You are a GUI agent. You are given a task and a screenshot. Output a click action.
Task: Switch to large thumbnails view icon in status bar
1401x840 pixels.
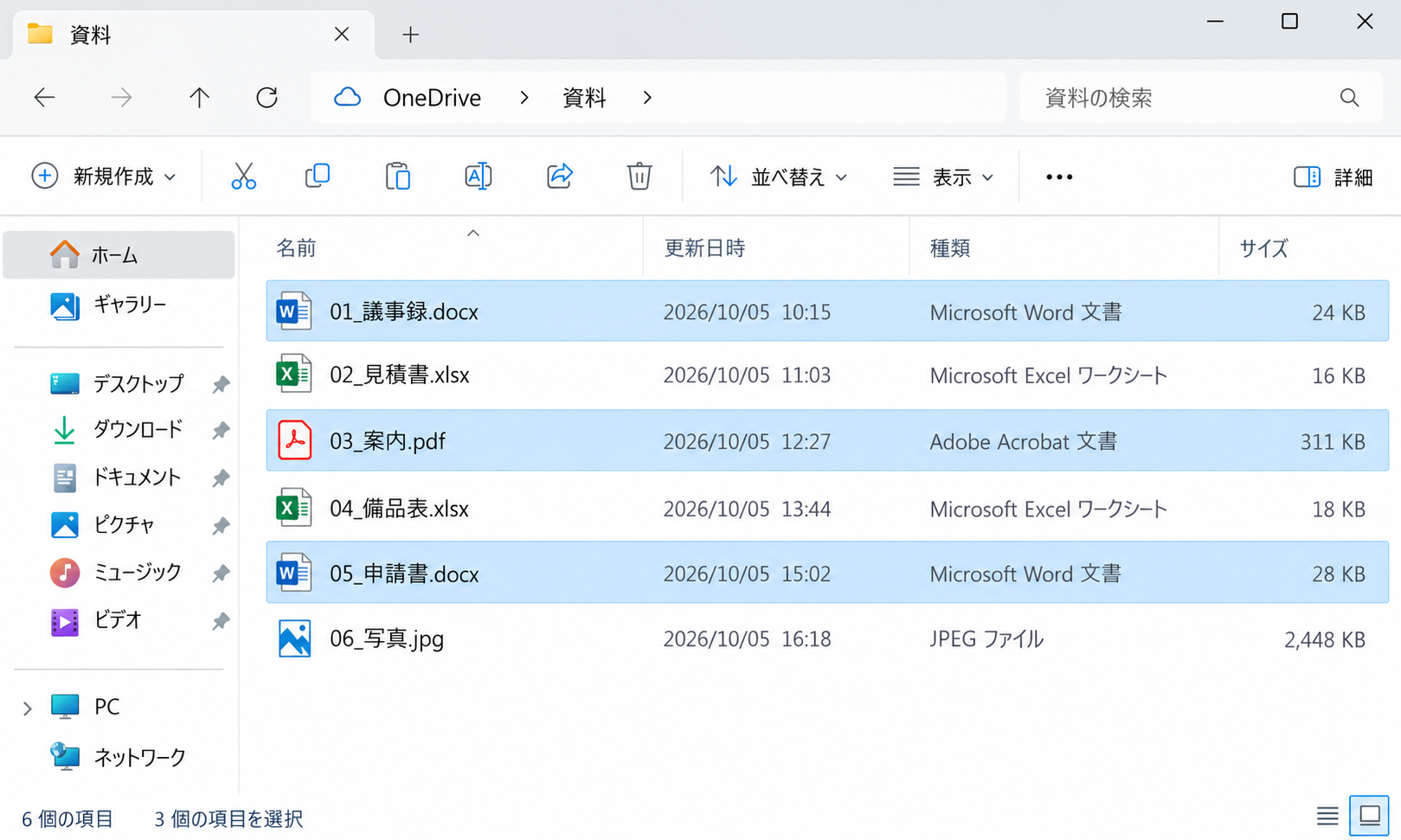click(1369, 816)
